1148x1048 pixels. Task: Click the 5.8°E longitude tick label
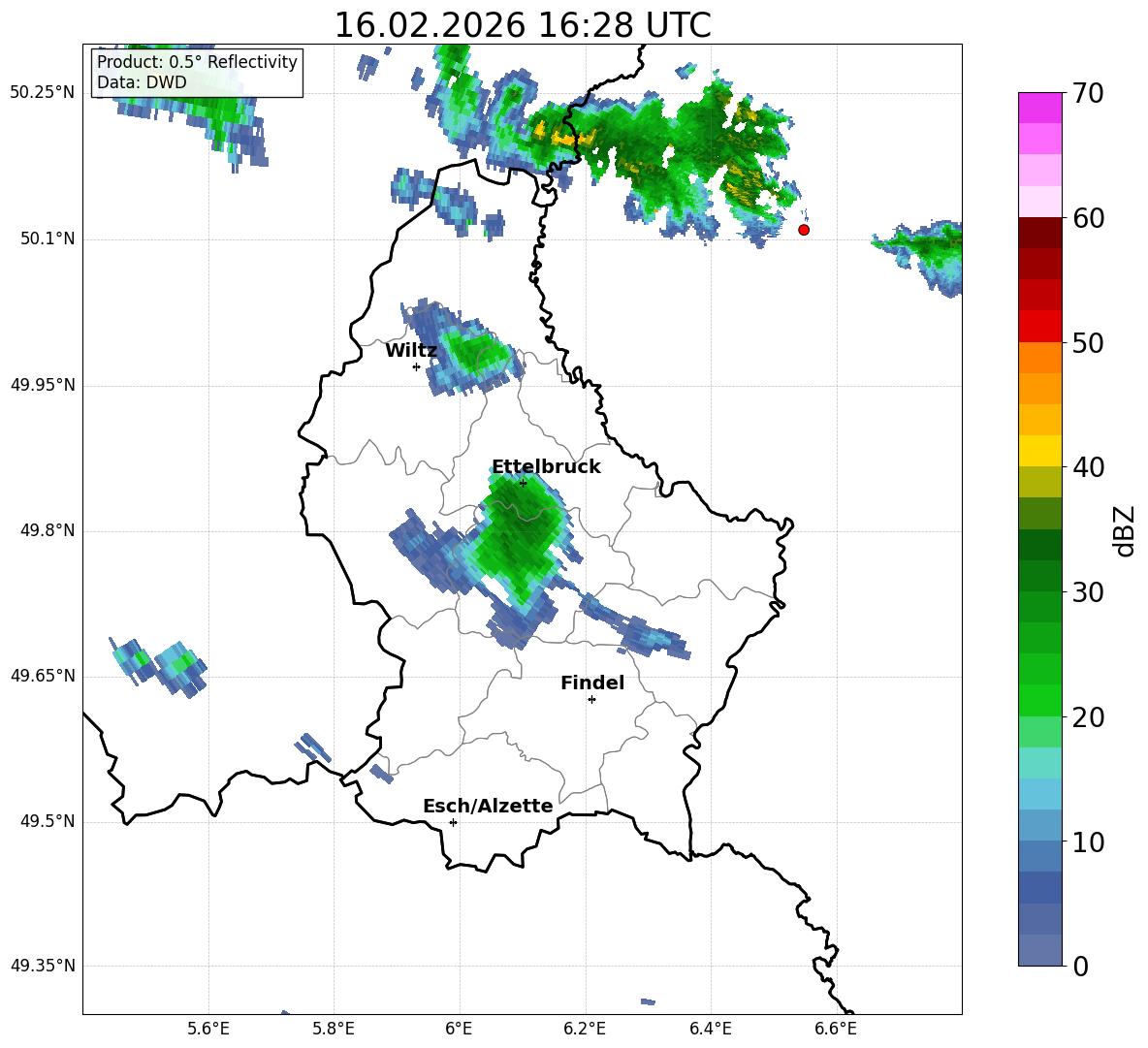pyautogui.click(x=334, y=1029)
